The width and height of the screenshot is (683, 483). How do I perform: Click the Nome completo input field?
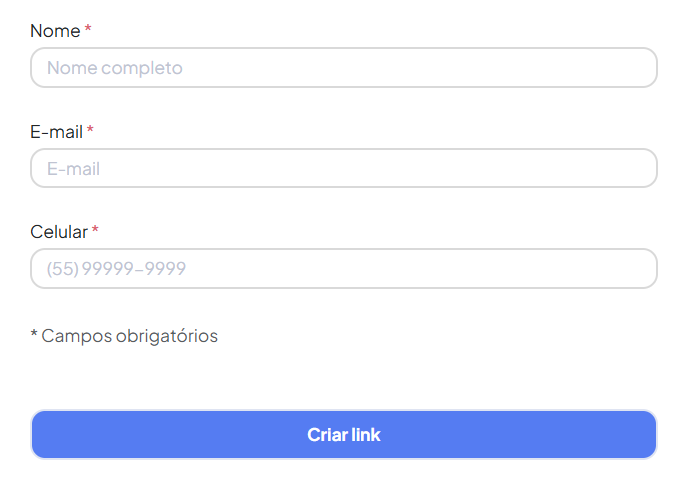(343, 68)
